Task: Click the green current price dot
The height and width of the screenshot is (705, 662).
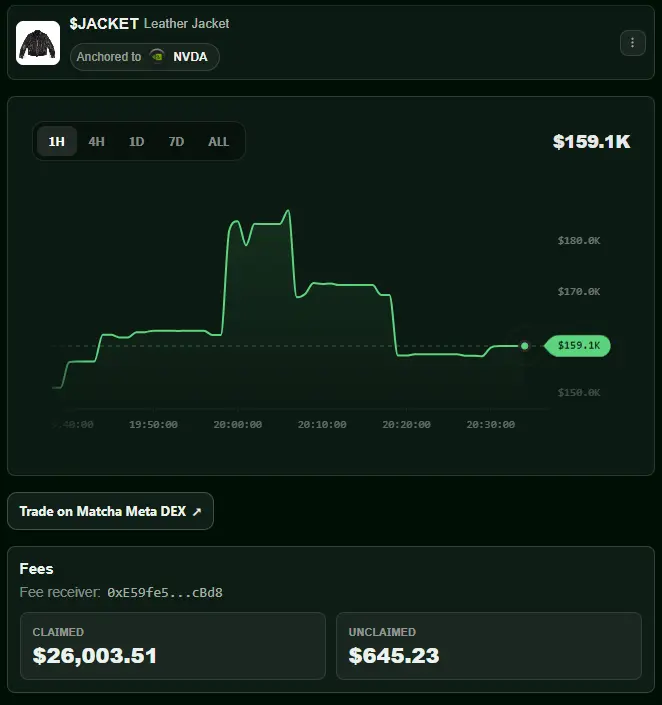Action: pos(524,346)
